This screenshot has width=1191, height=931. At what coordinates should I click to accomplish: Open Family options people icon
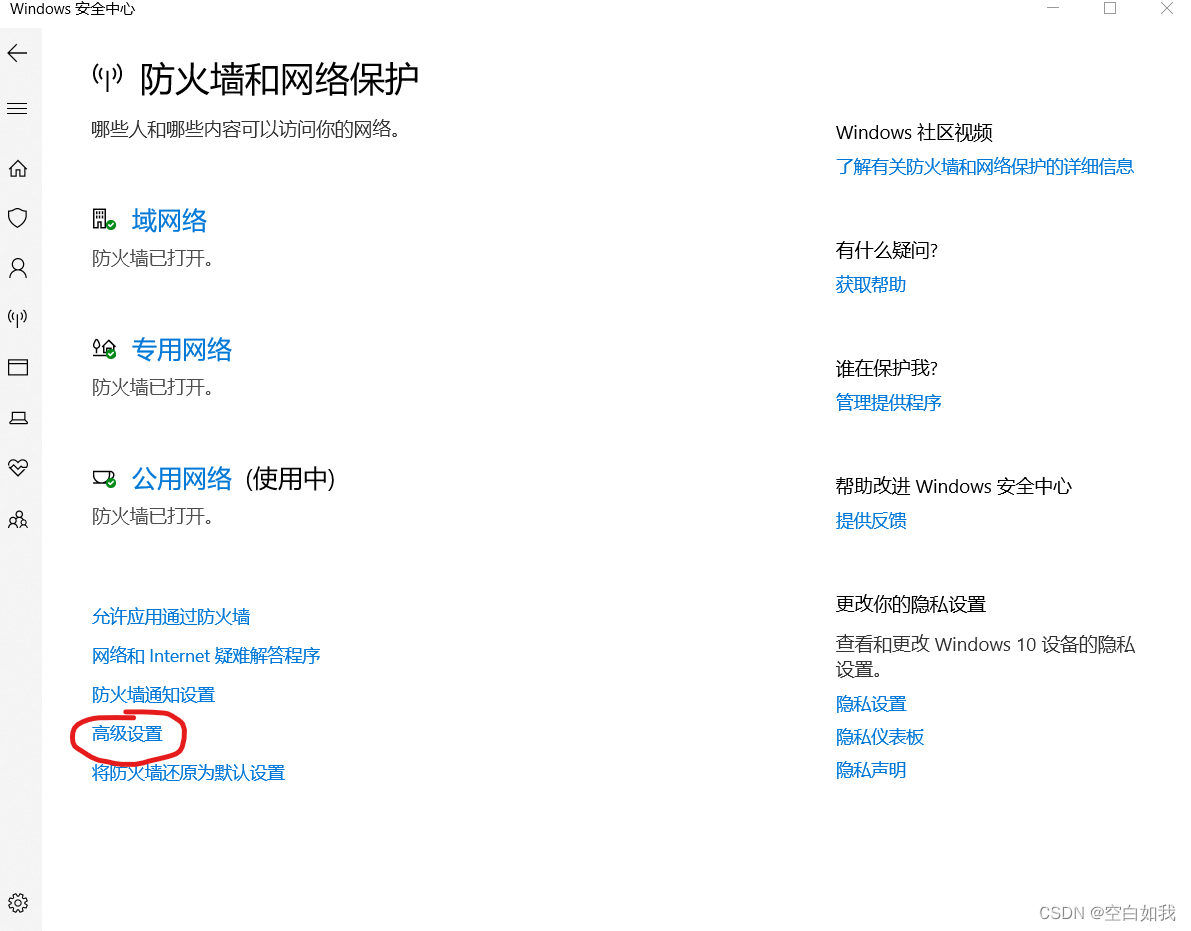pos(17,519)
